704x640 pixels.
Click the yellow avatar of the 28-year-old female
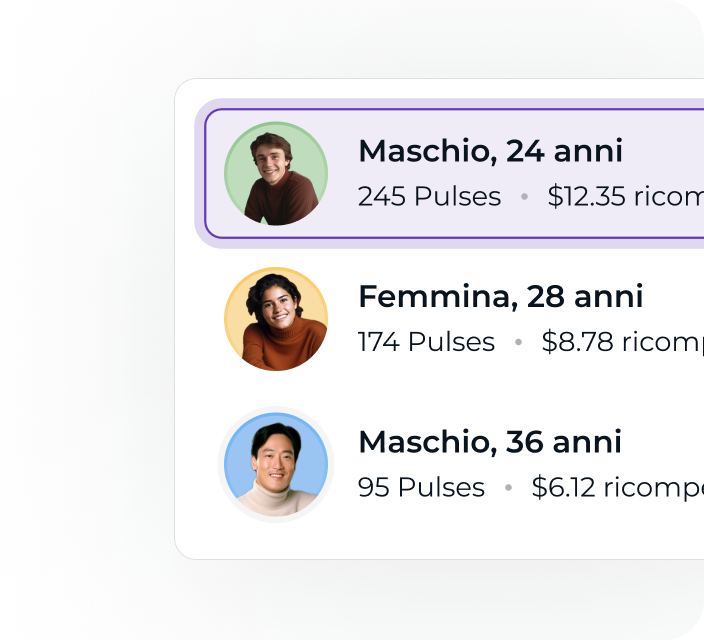(x=276, y=319)
